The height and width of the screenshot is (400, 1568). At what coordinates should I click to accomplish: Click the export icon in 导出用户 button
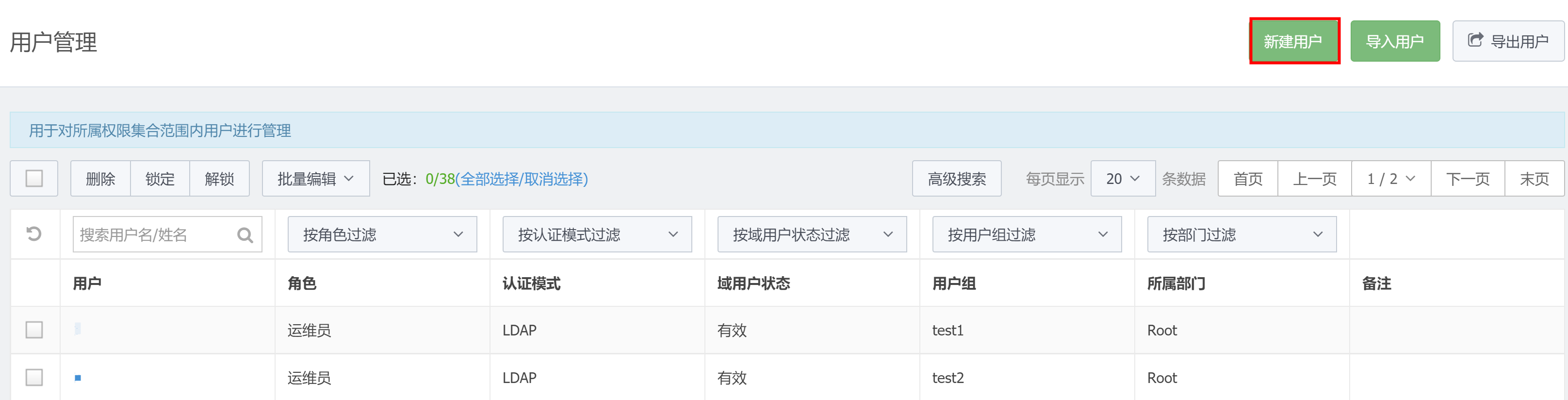pyautogui.click(x=1475, y=40)
